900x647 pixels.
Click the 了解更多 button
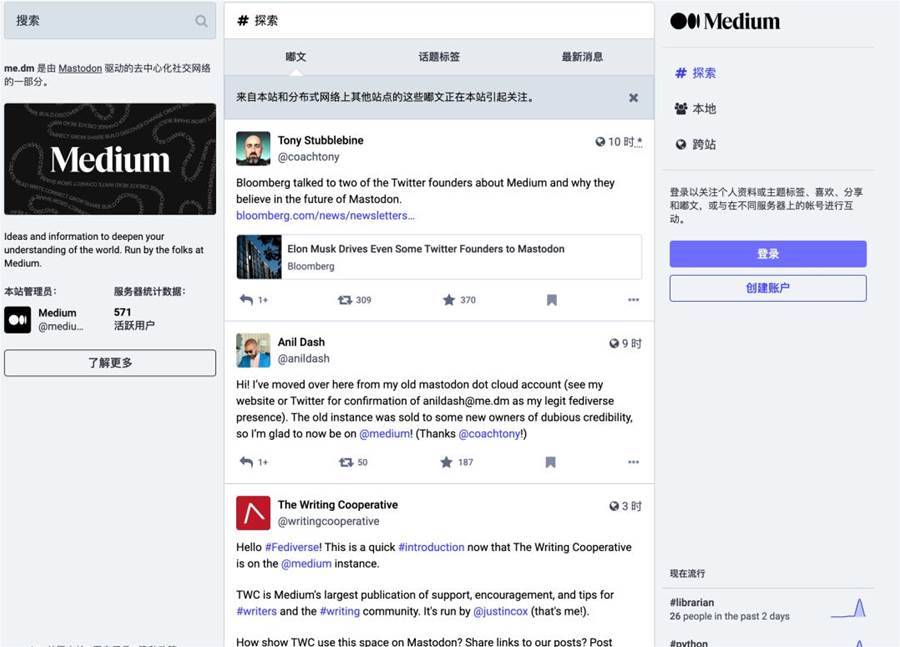[x=110, y=363]
